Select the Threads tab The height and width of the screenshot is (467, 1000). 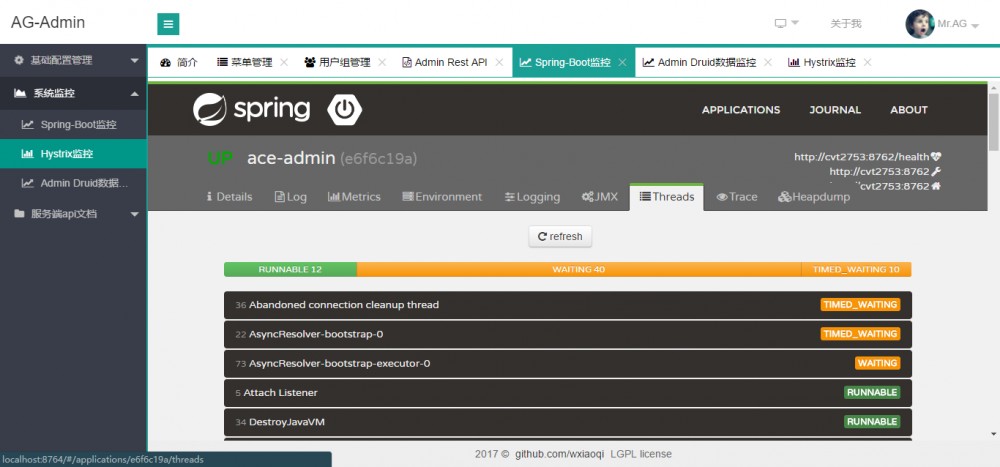point(666,197)
